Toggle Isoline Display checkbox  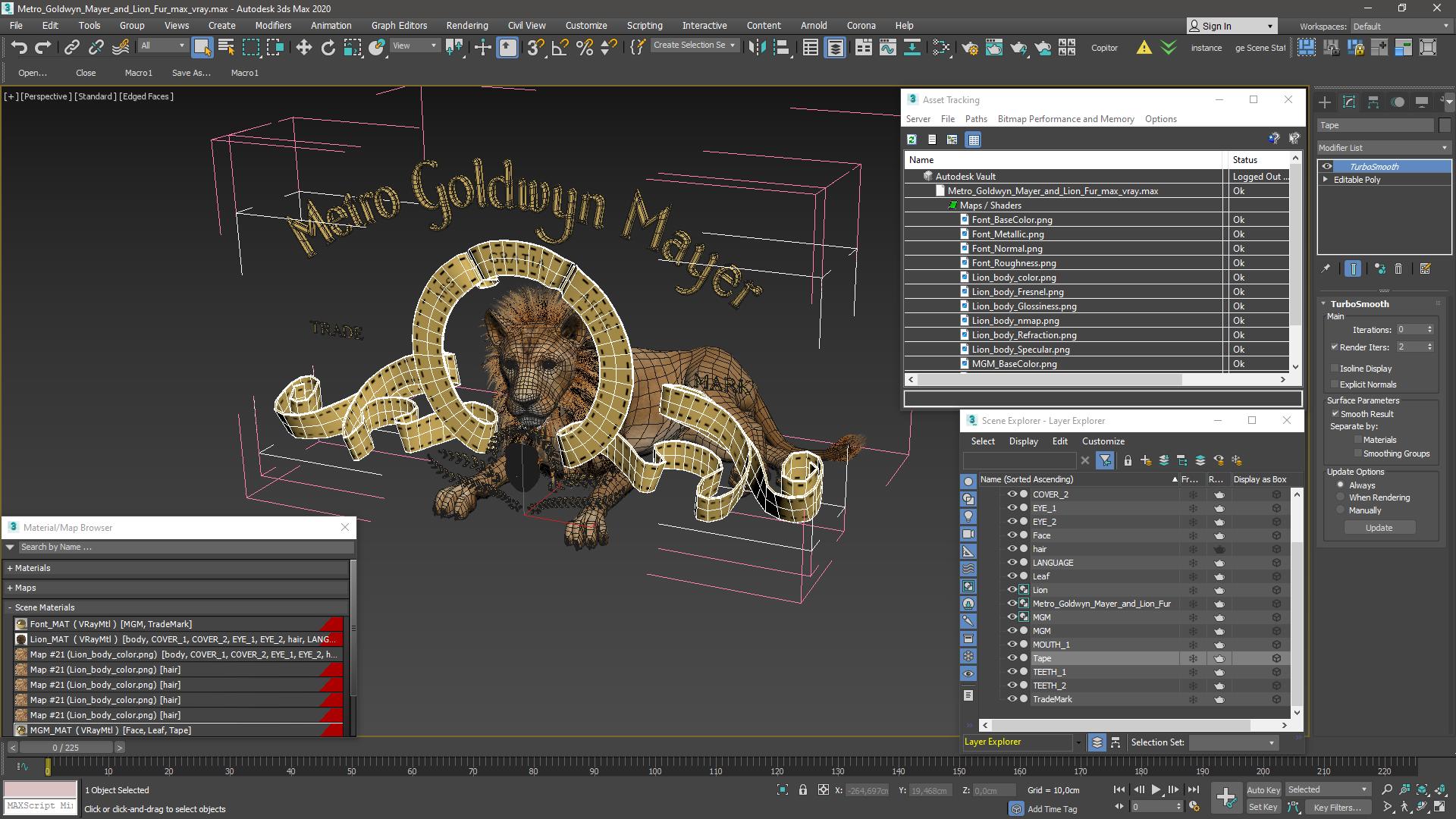pyautogui.click(x=1335, y=369)
